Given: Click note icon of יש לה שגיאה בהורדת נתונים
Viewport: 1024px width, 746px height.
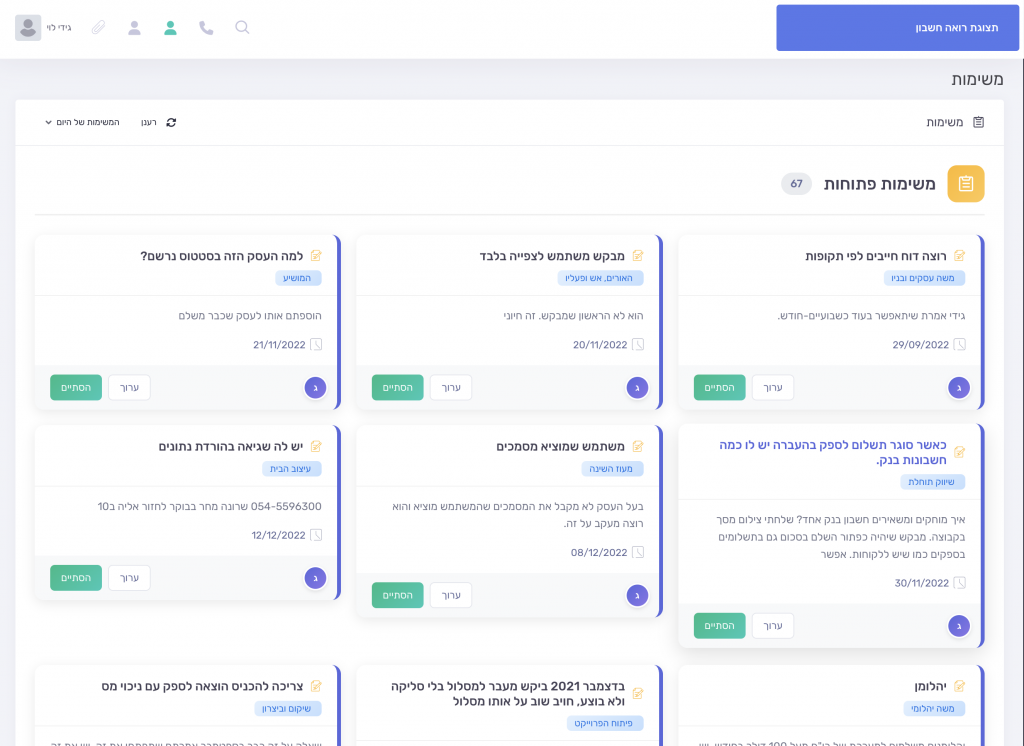Looking at the screenshot, I should point(316,446).
